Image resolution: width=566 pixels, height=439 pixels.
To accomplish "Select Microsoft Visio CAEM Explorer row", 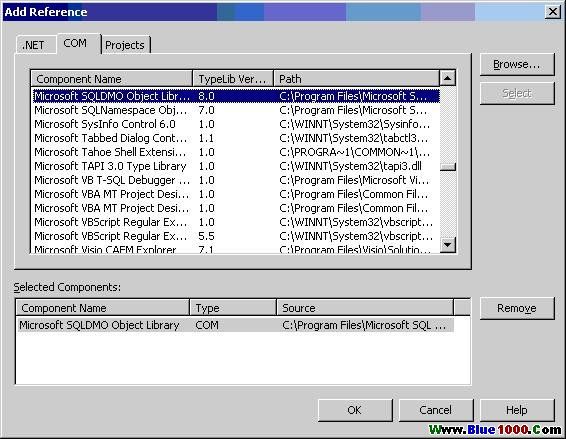I will (x=236, y=249).
